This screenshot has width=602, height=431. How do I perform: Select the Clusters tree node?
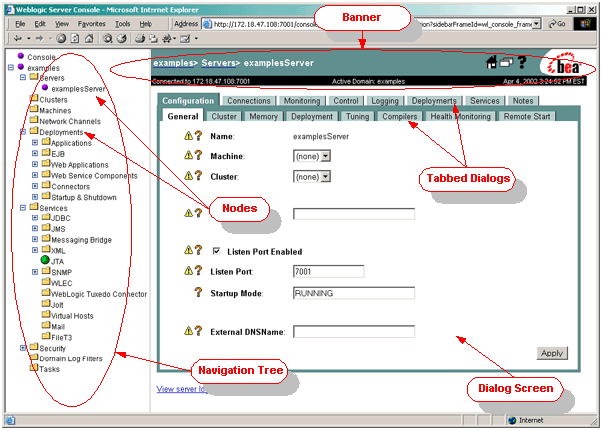(x=53, y=99)
